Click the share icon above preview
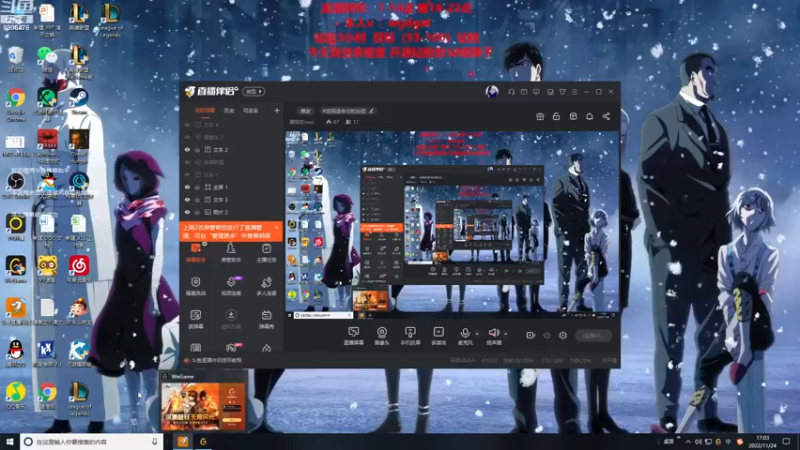 tap(606, 116)
